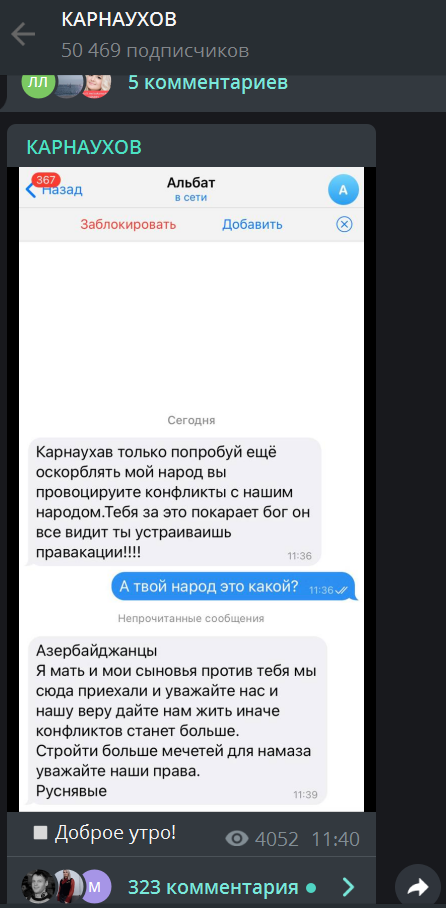The width and height of the screenshot is (446, 908).
Task: Click Заблокировать in the screenshot
Action: coord(128,224)
